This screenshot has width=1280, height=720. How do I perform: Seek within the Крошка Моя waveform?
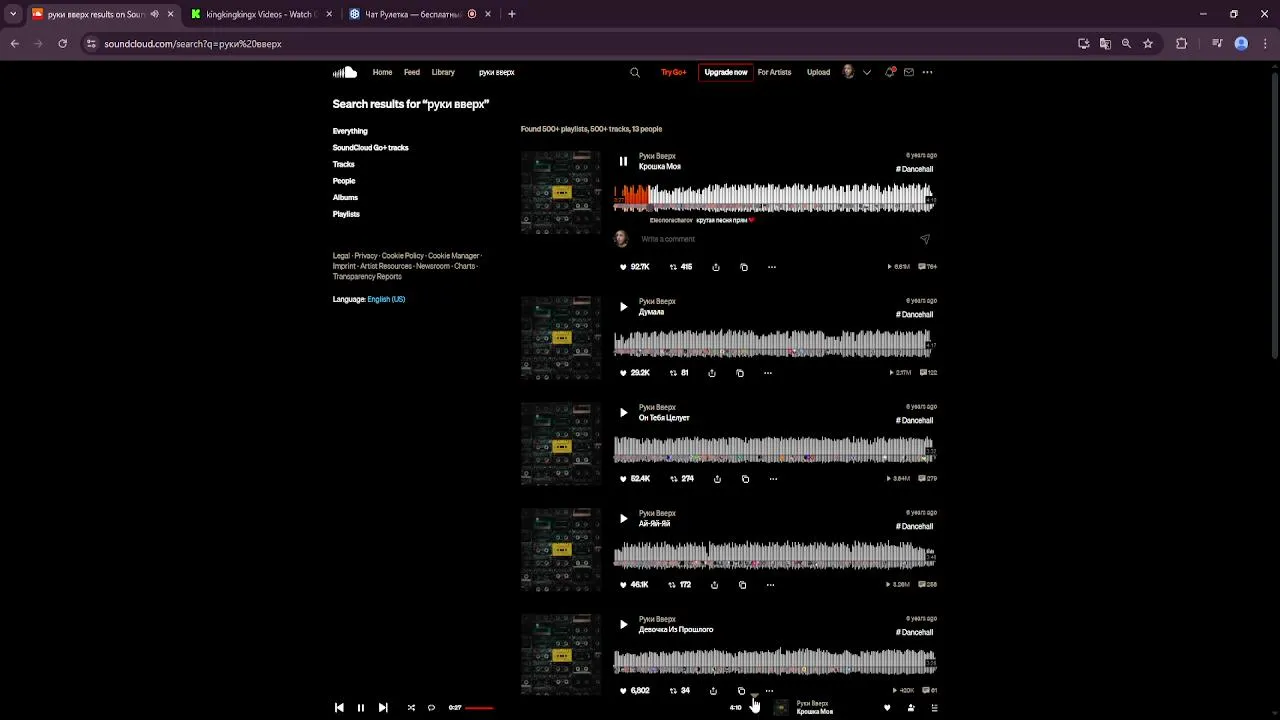tap(774, 198)
